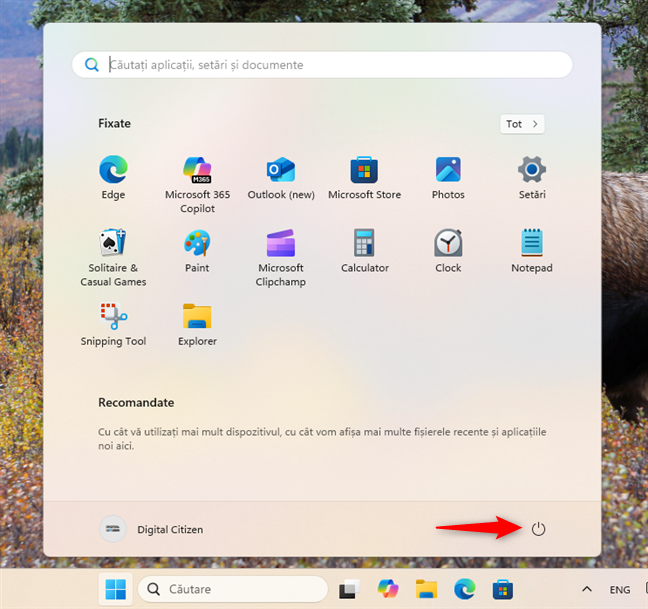
Task: Open Copilot from the taskbar
Action: (x=388, y=589)
